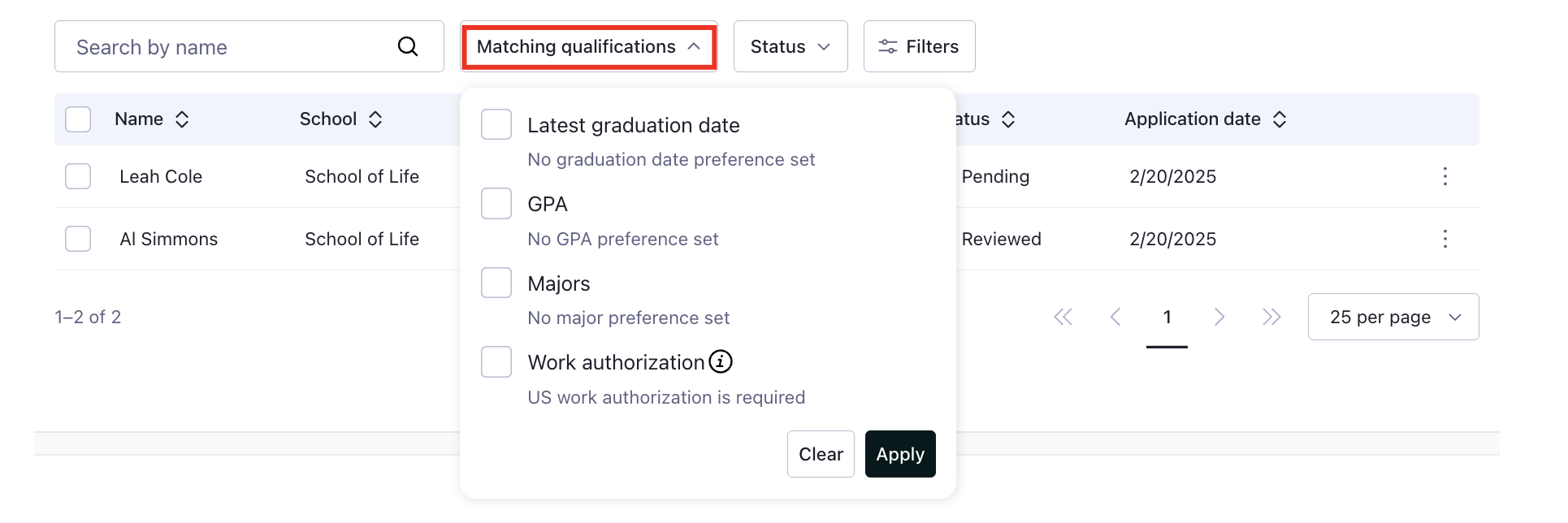Select all rows via header checkbox
The width and height of the screenshot is (1568, 523).
pos(78,119)
